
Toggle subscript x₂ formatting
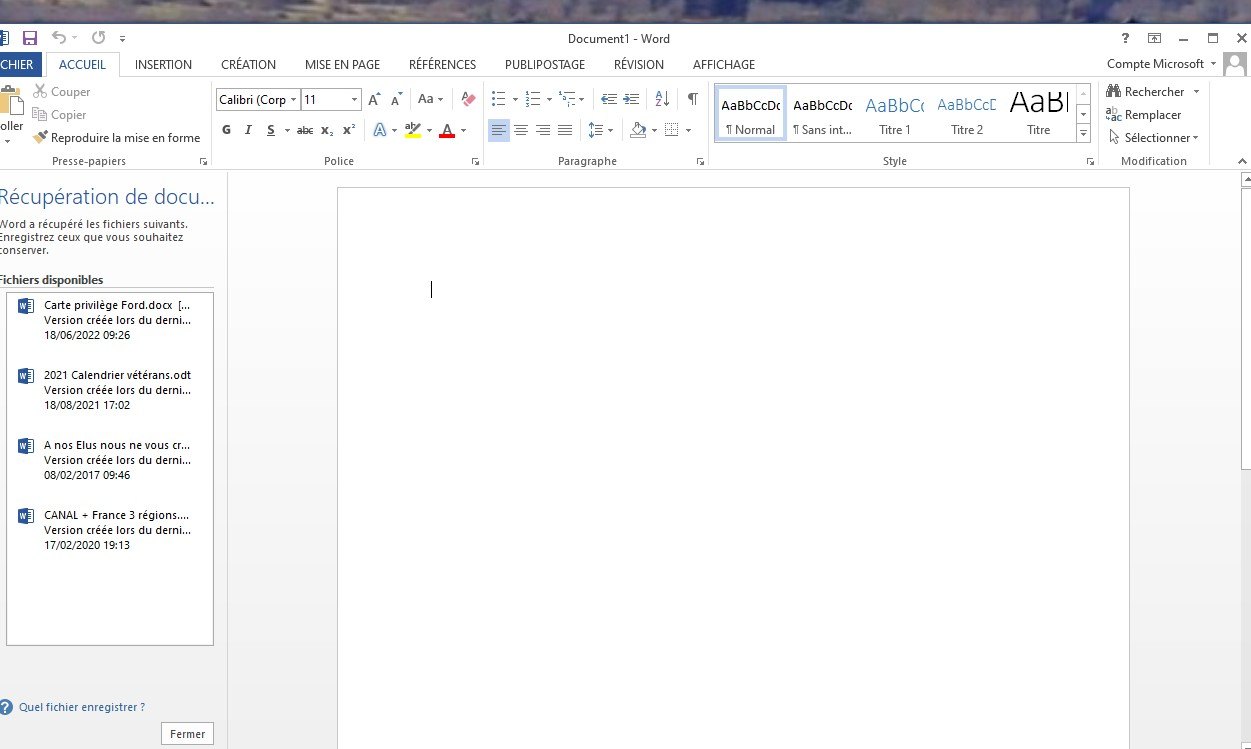[x=327, y=130]
